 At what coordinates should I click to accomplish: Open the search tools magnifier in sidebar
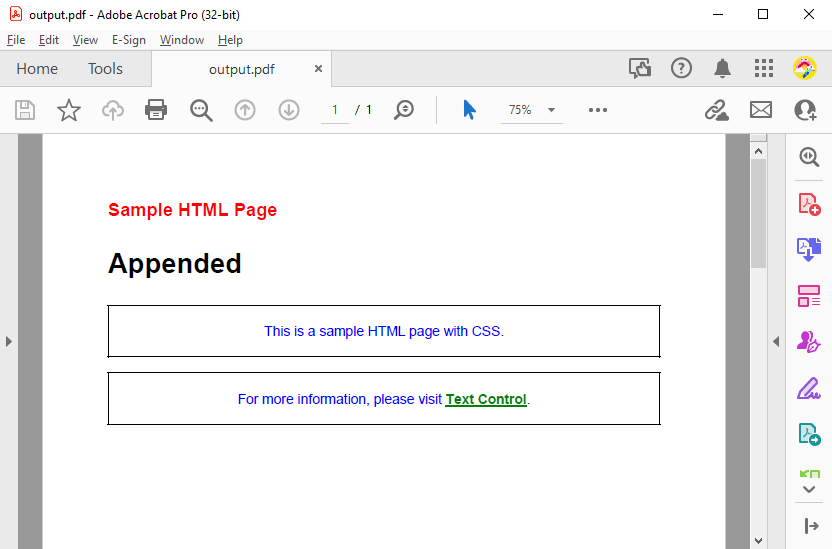pyautogui.click(x=809, y=157)
